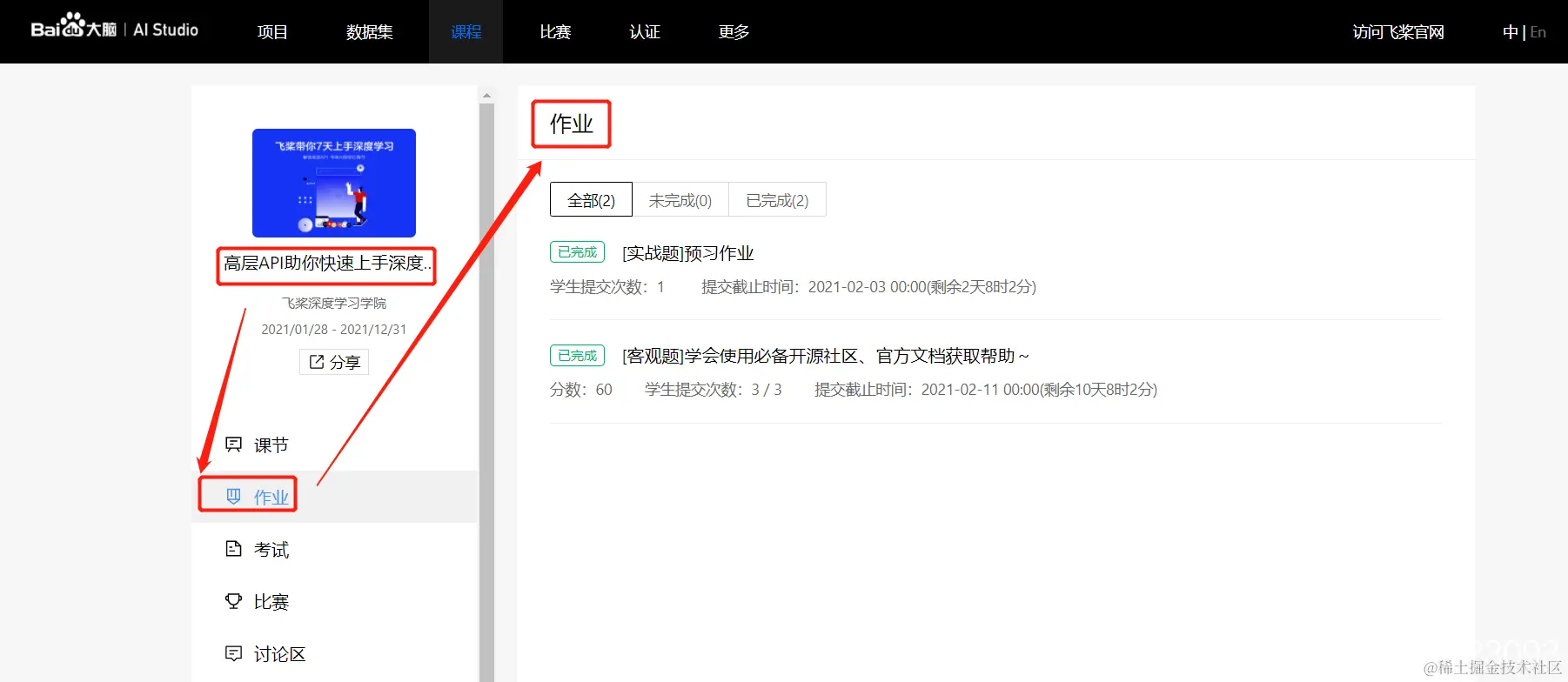
Task: Select the 已完成(2) tab
Action: coord(777,200)
